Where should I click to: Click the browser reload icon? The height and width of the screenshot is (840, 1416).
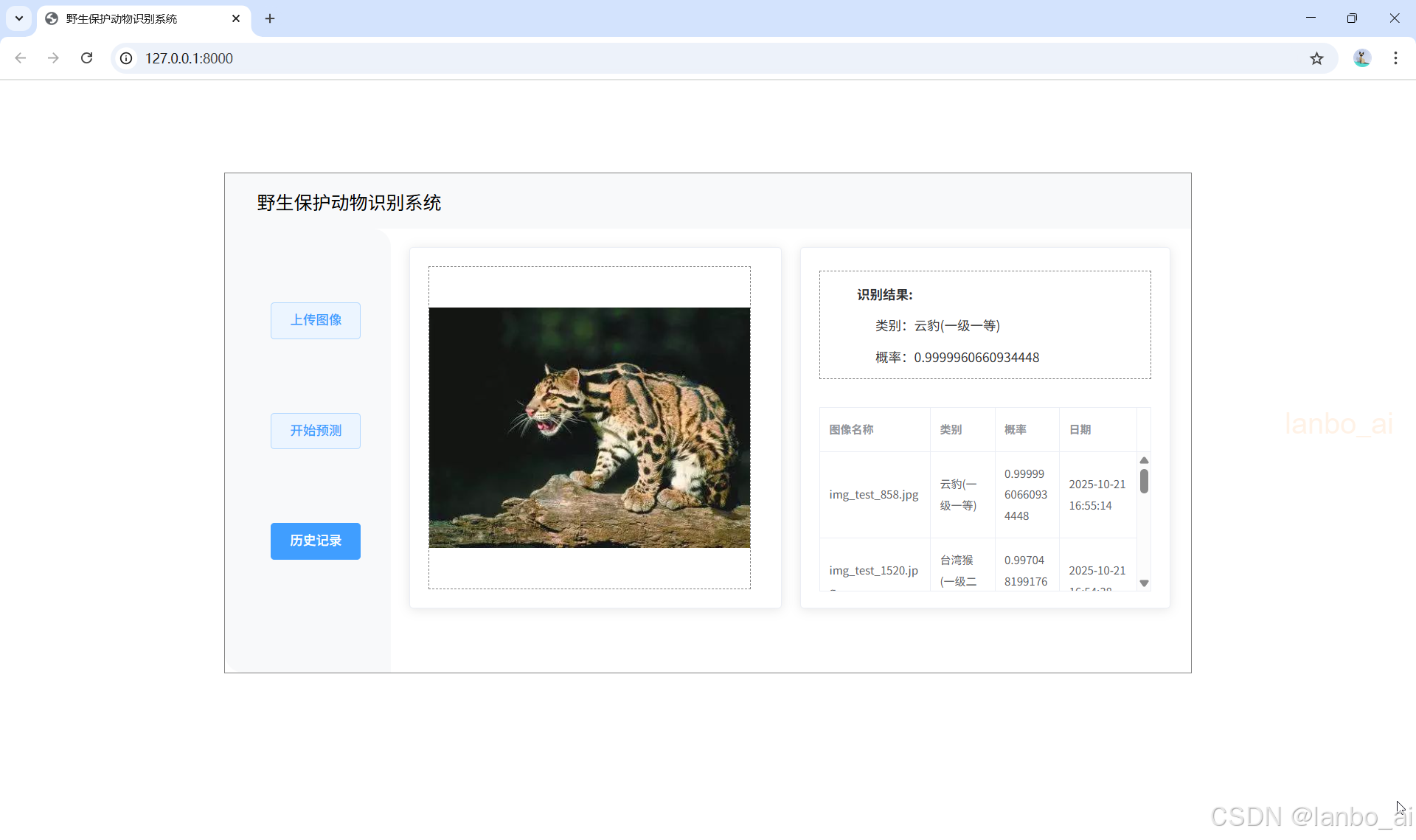(x=86, y=58)
